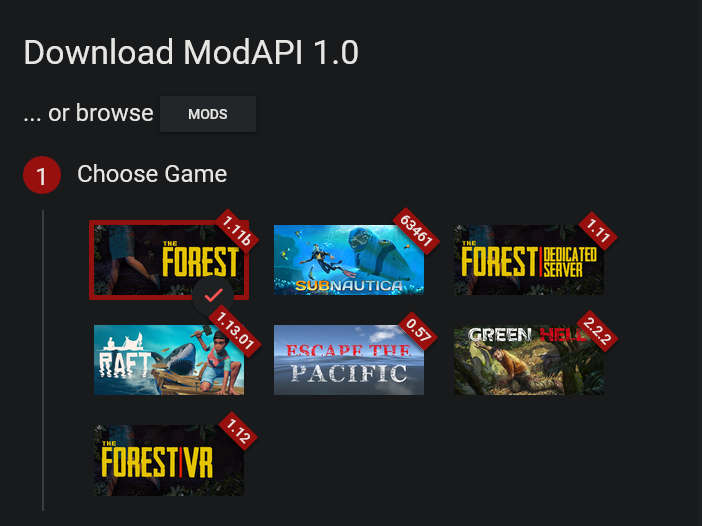This screenshot has height=526, width=702.
Task: Click the 63461 version ribbon on Subnautica
Action: [416, 231]
